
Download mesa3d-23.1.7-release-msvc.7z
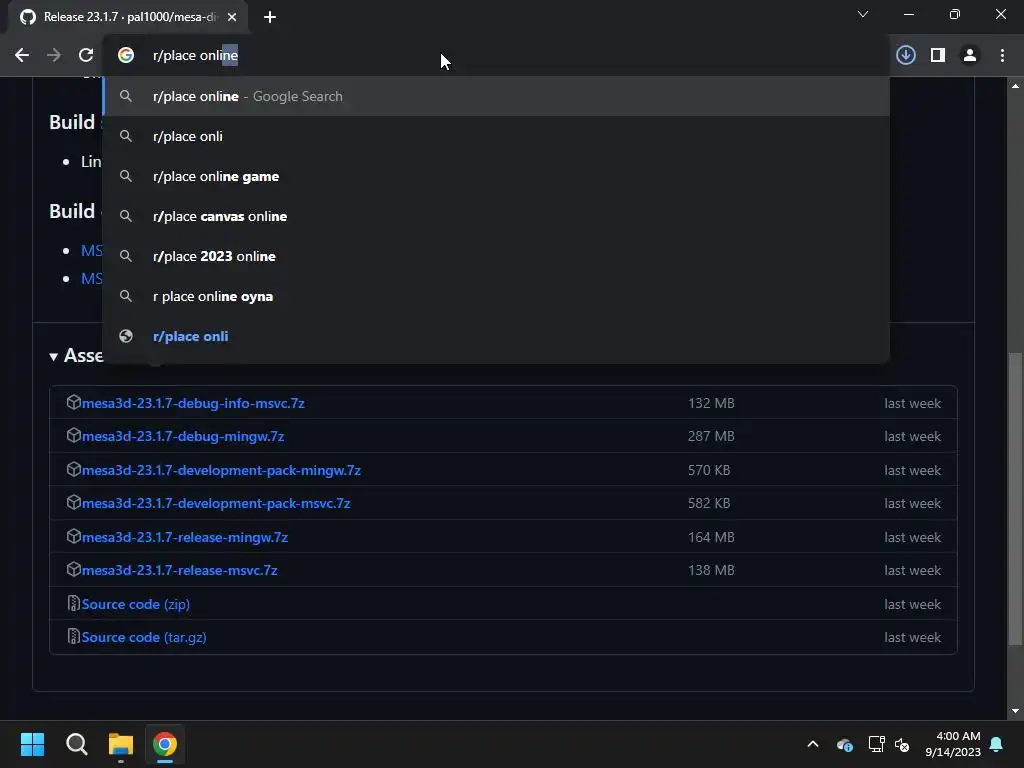pos(180,570)
